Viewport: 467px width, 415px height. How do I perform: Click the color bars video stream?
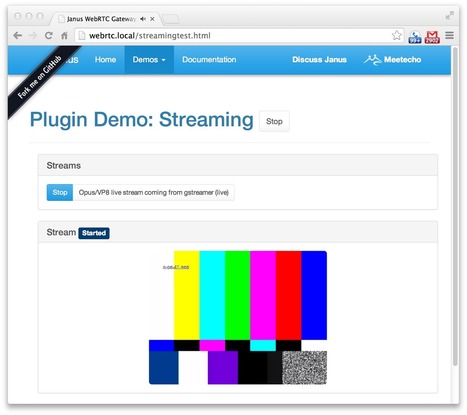pos(238,317)
